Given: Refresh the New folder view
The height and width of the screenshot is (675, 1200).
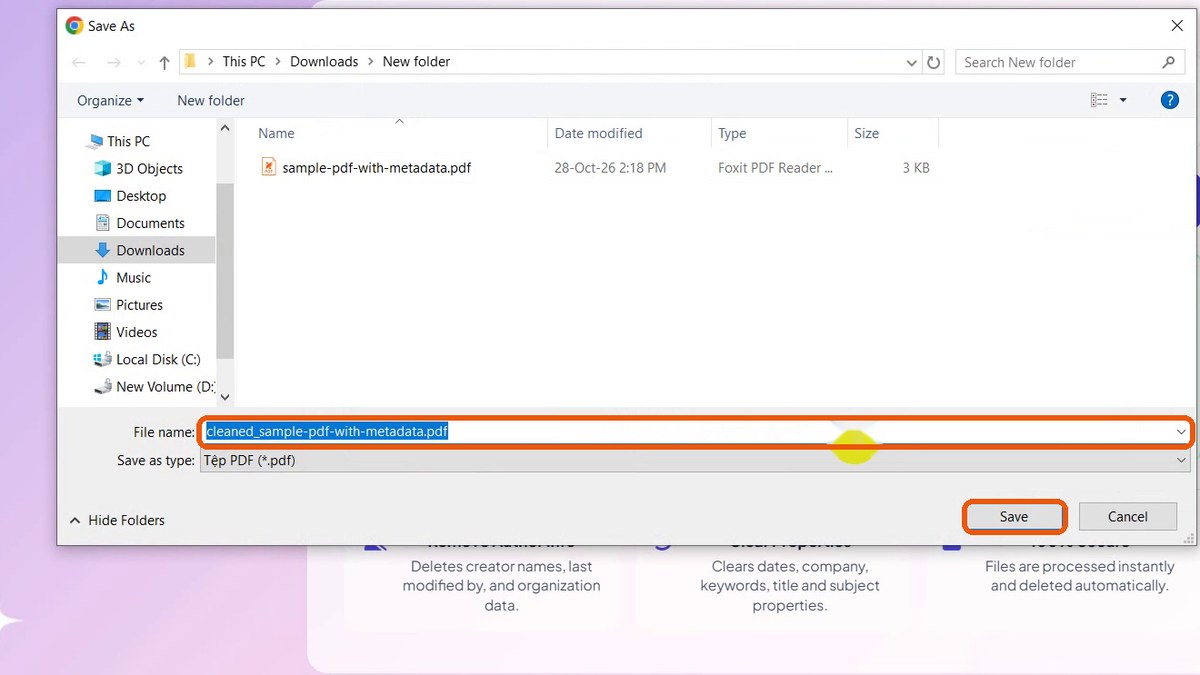Looking at the screenshot, I should (934, 62).
